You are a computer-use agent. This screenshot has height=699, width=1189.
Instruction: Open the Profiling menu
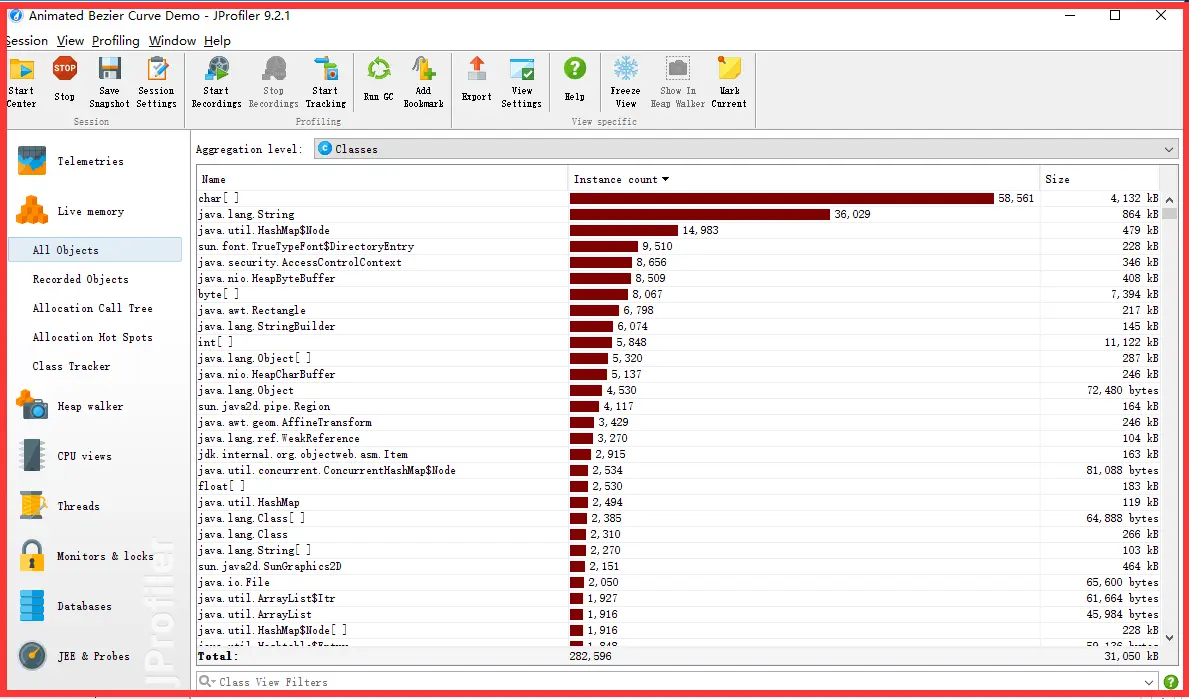pos(116,41)
